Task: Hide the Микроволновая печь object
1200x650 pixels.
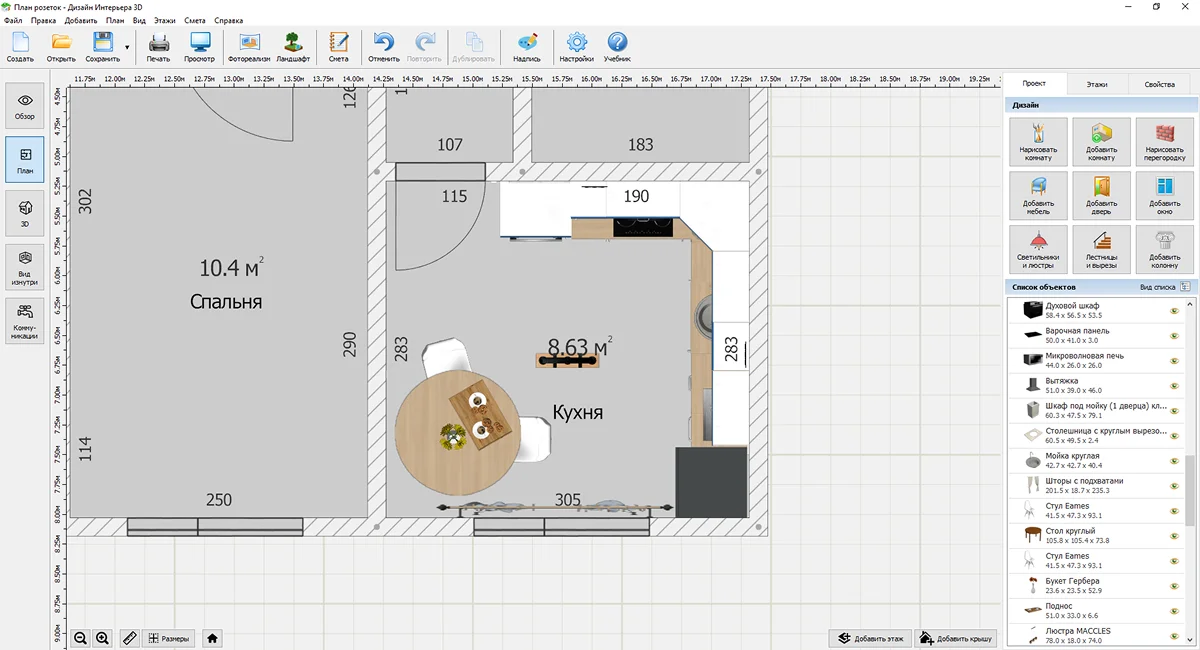Action: [1175, 360]
